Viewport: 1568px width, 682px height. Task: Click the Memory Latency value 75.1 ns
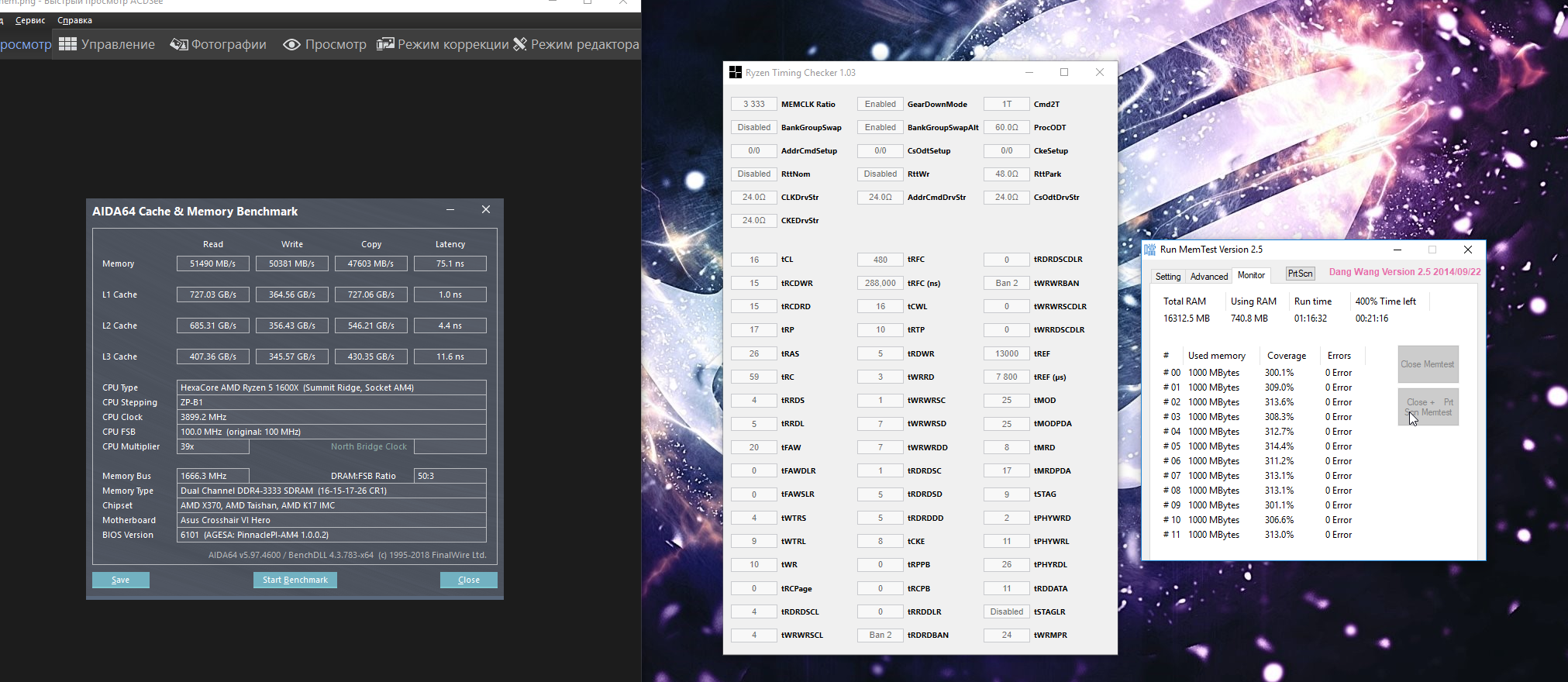click(x=450, y=263)
